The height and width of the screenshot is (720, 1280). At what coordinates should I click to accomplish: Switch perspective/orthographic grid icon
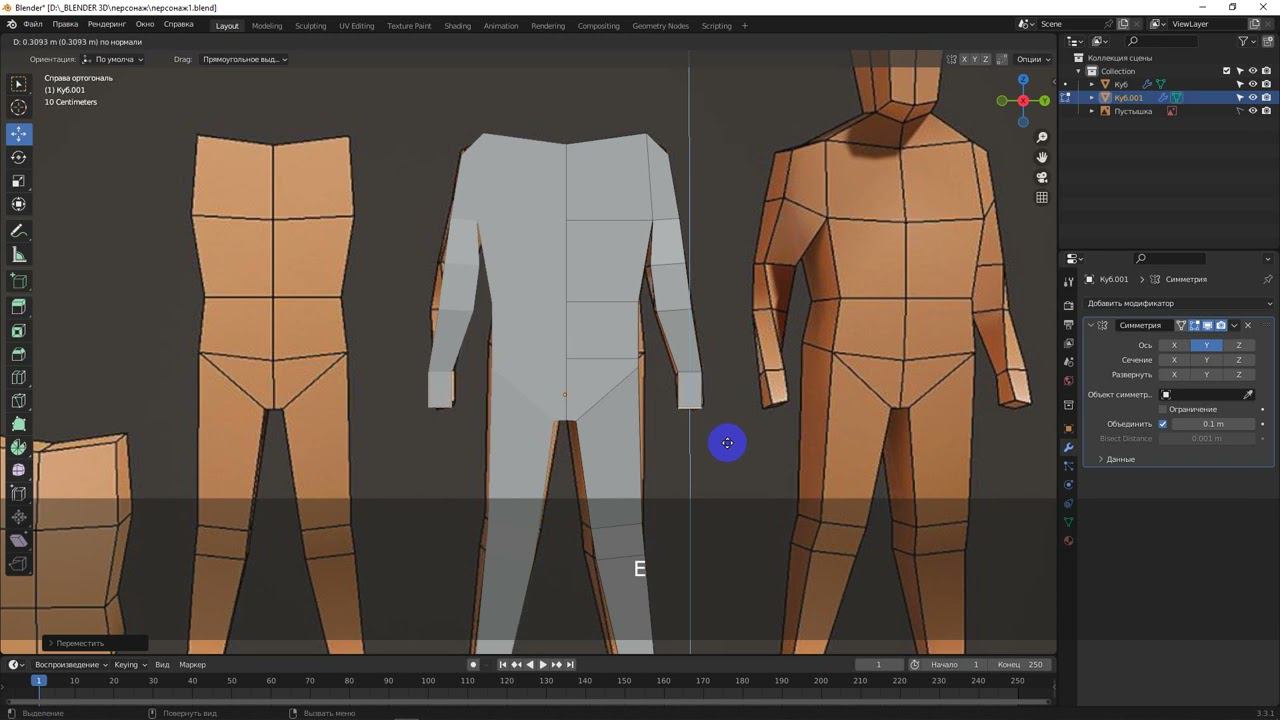[1042, 198]
